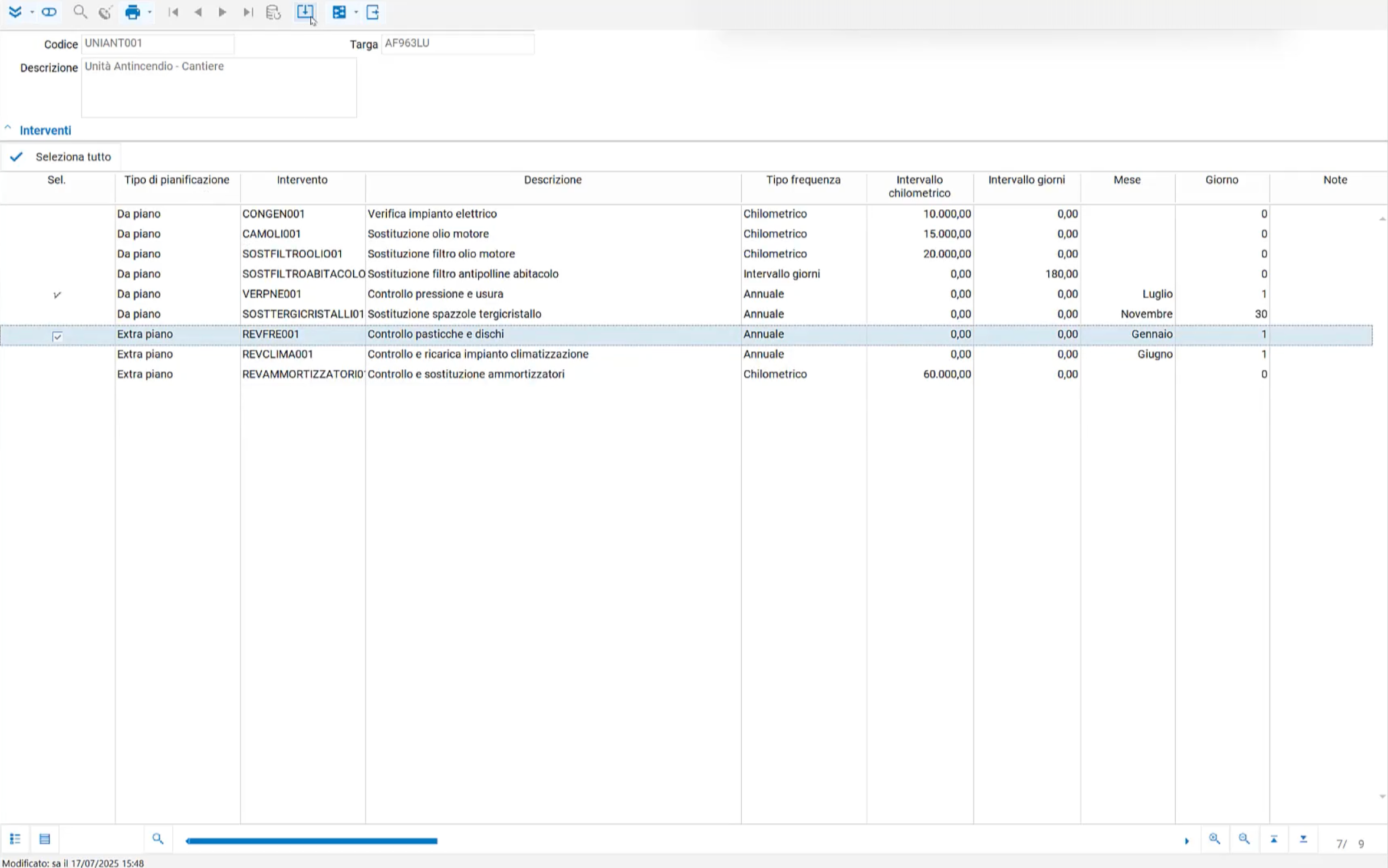Click the bottom bar search magnifier icon
The image size is (1388, 868).
(x=157, y=839)
